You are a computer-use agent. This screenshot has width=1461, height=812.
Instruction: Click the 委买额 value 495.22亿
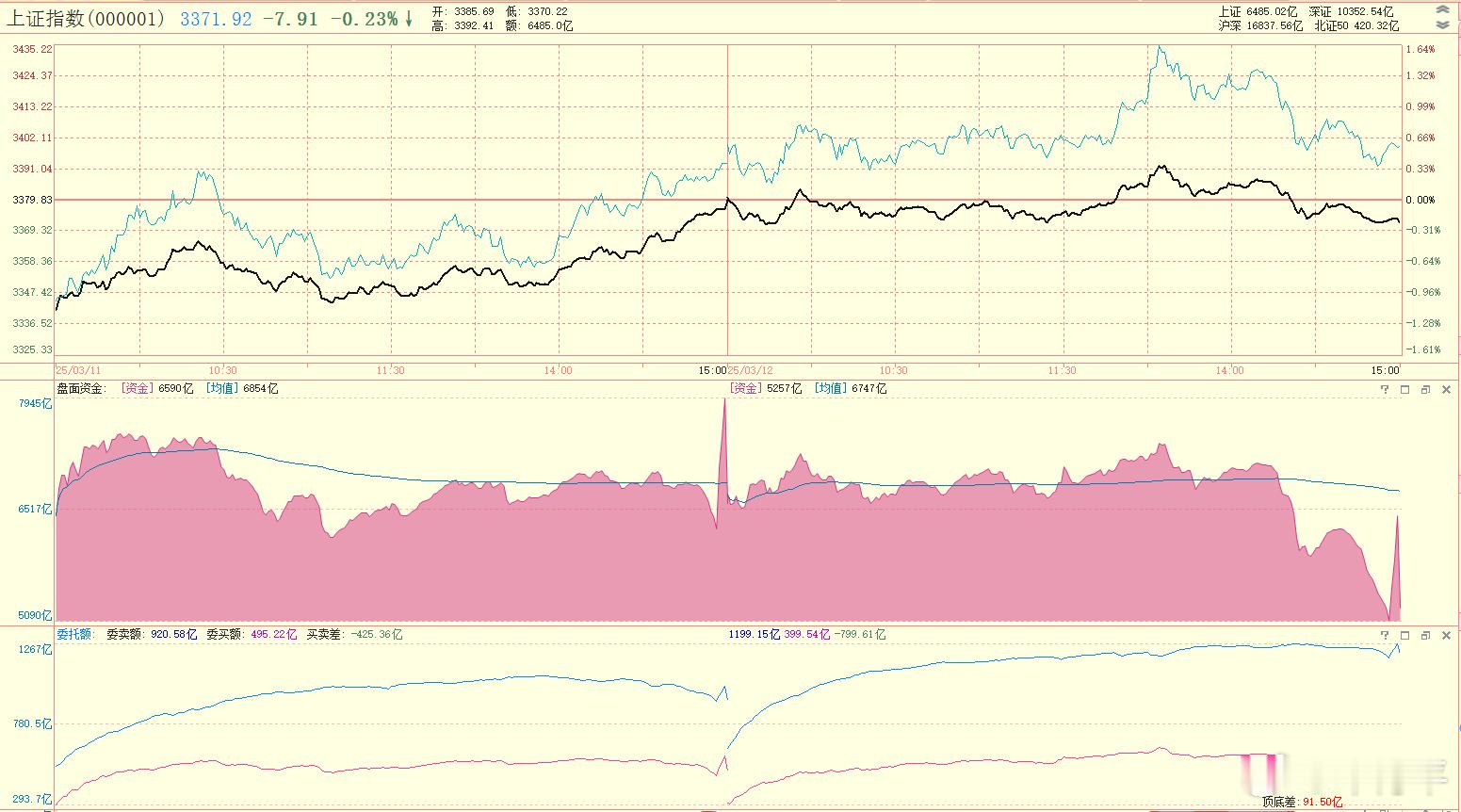pyautogui.click(x=274, y=634)
